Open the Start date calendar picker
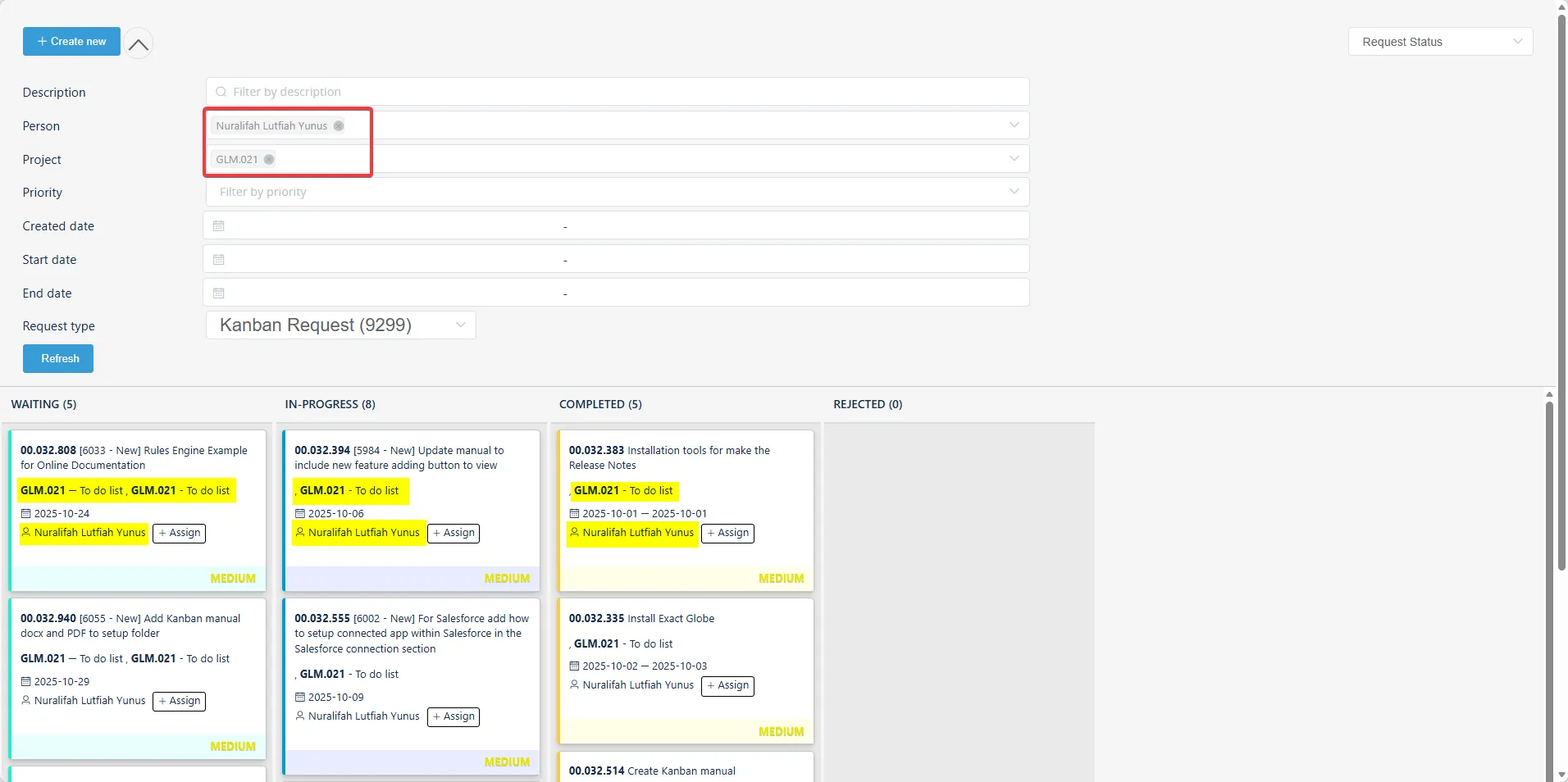This screenshot has width=1568, height=782. click(x=217, y=259)
